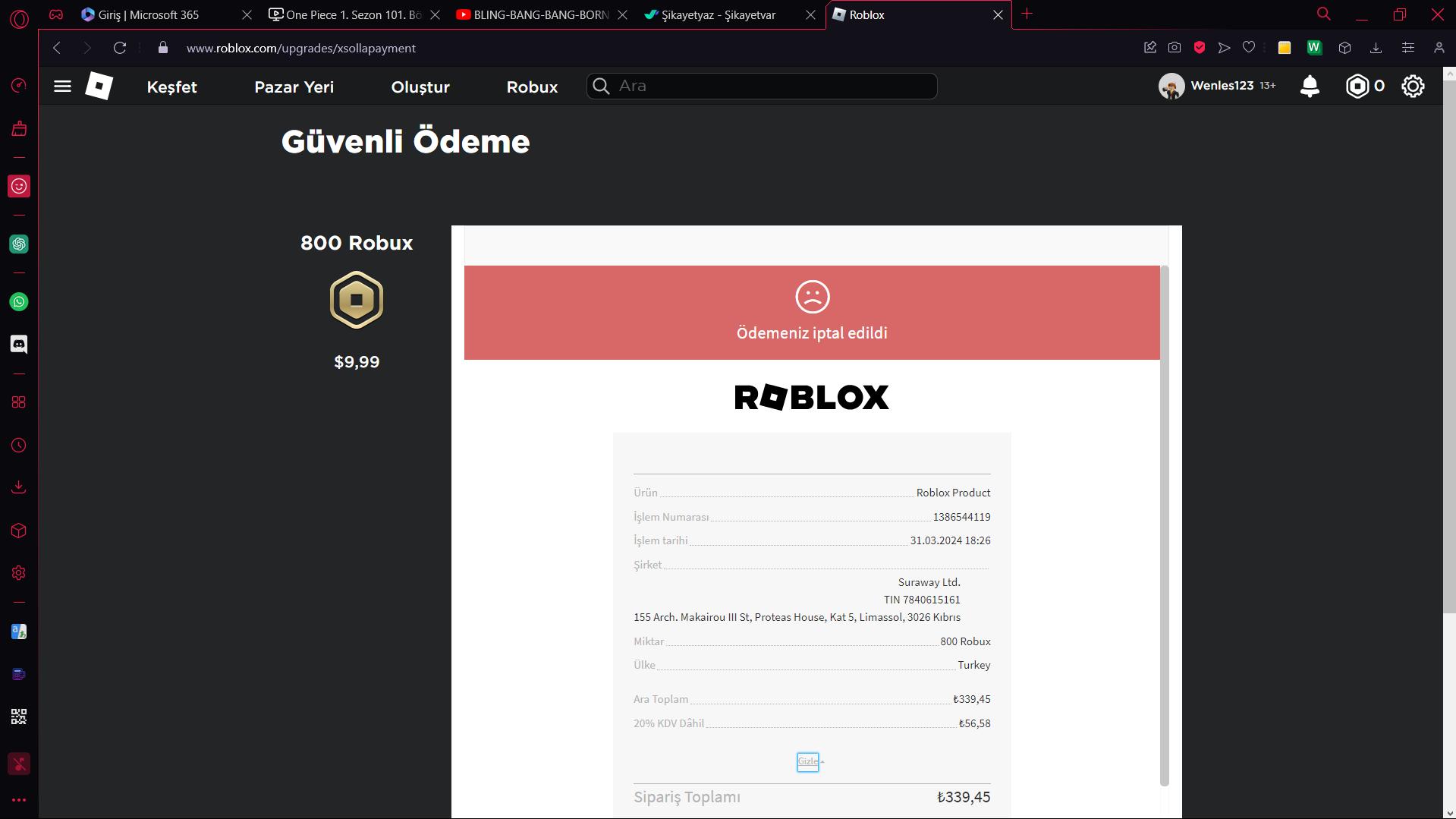Image resolution: width=1456 pixels, height=819 pixels.
Task: Open the Opera main menu logo
Action: (x=19, y=18)
